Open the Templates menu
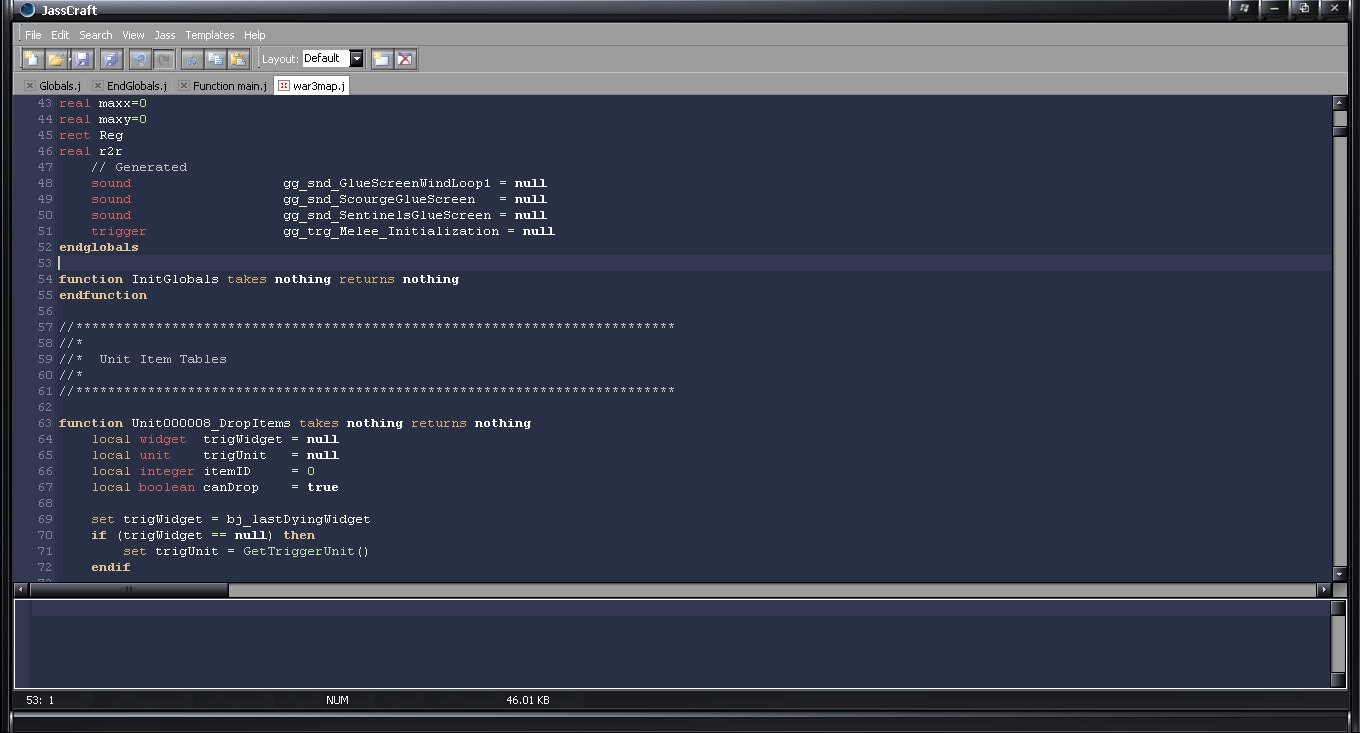Screen dimensions: 1364x733 point(208,35)
